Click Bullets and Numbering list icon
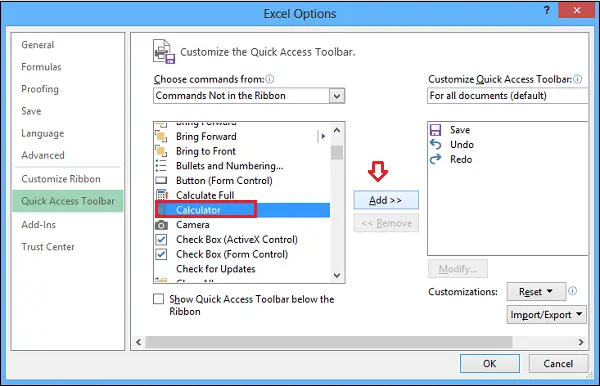Image resolution: width=600 pixels, height=386 pixels. (161, 166)
